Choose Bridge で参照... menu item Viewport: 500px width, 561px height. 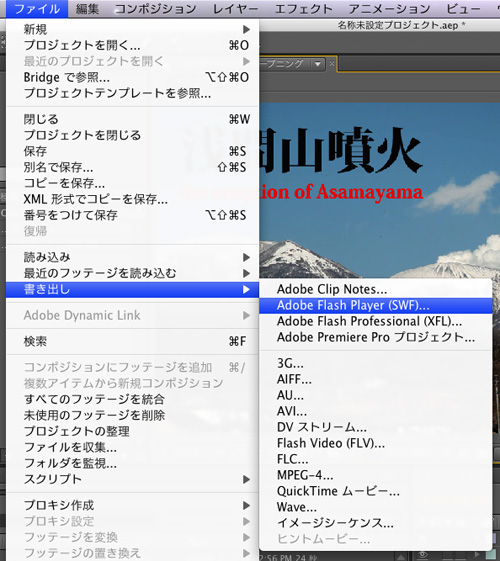(x=132, y=77)
